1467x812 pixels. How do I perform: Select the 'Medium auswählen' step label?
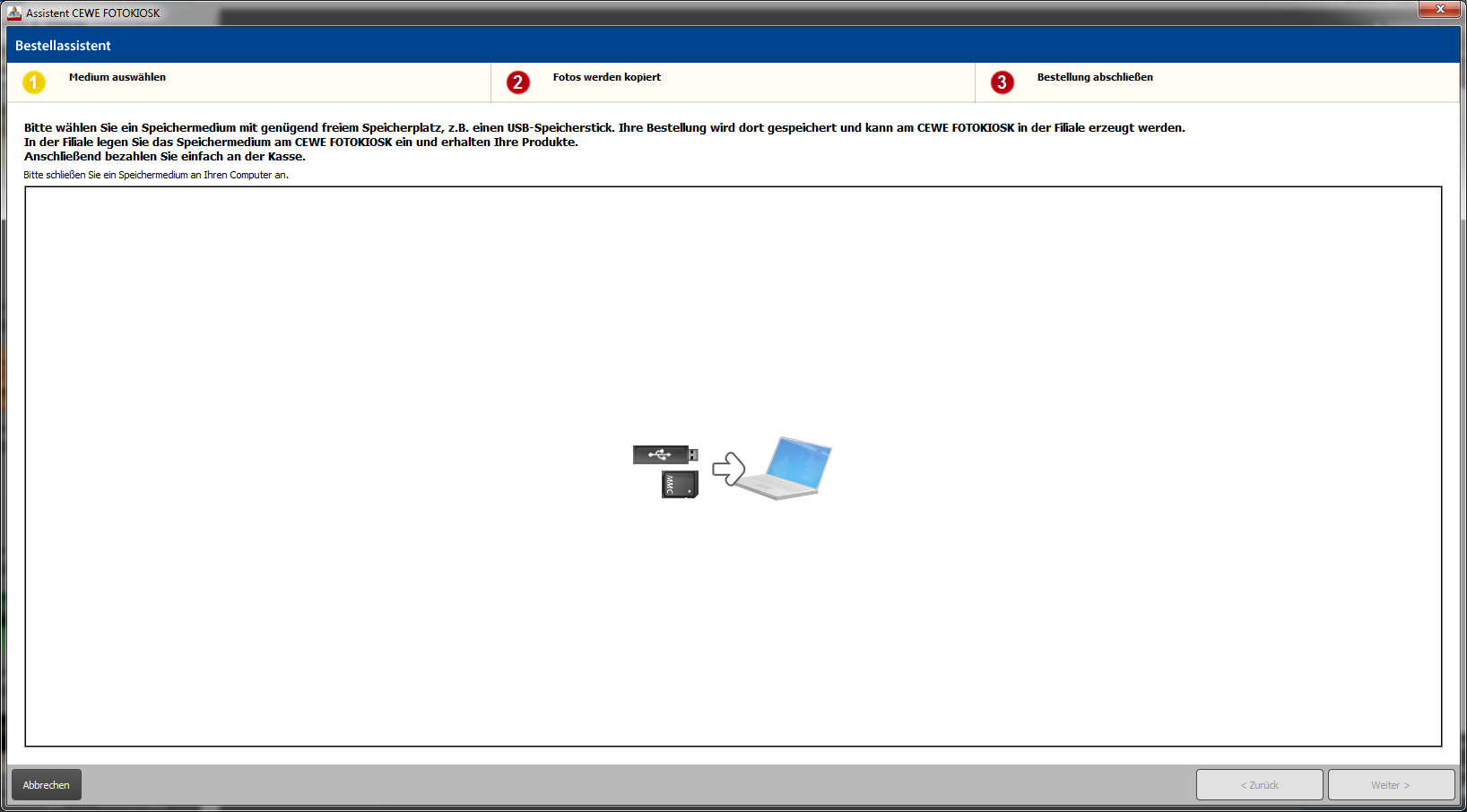pyautogui.click(x=117, y=77)
